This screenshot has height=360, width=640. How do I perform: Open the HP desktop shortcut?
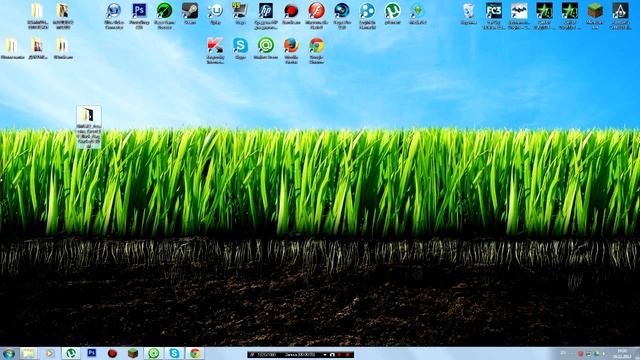tap(266, 11)
